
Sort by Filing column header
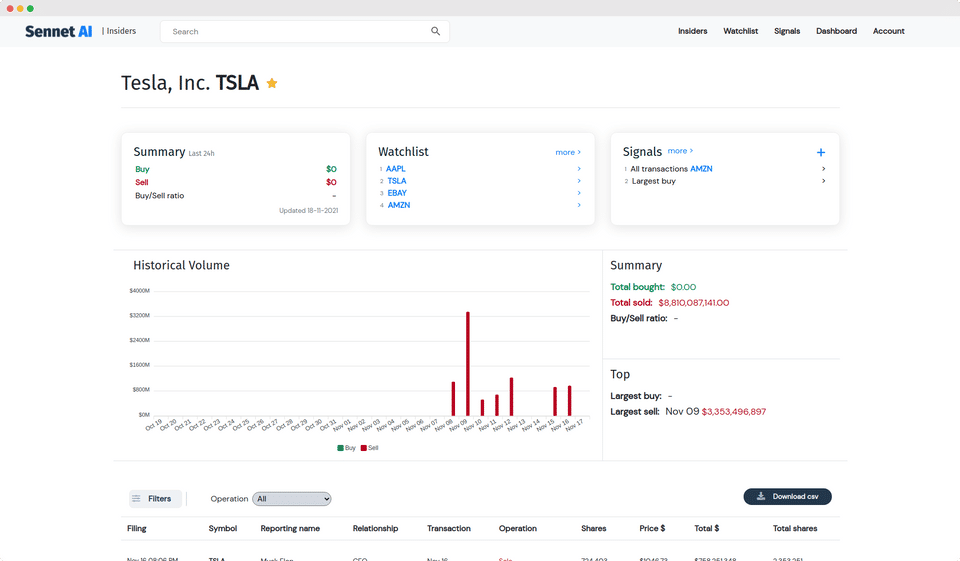(137, 528)
